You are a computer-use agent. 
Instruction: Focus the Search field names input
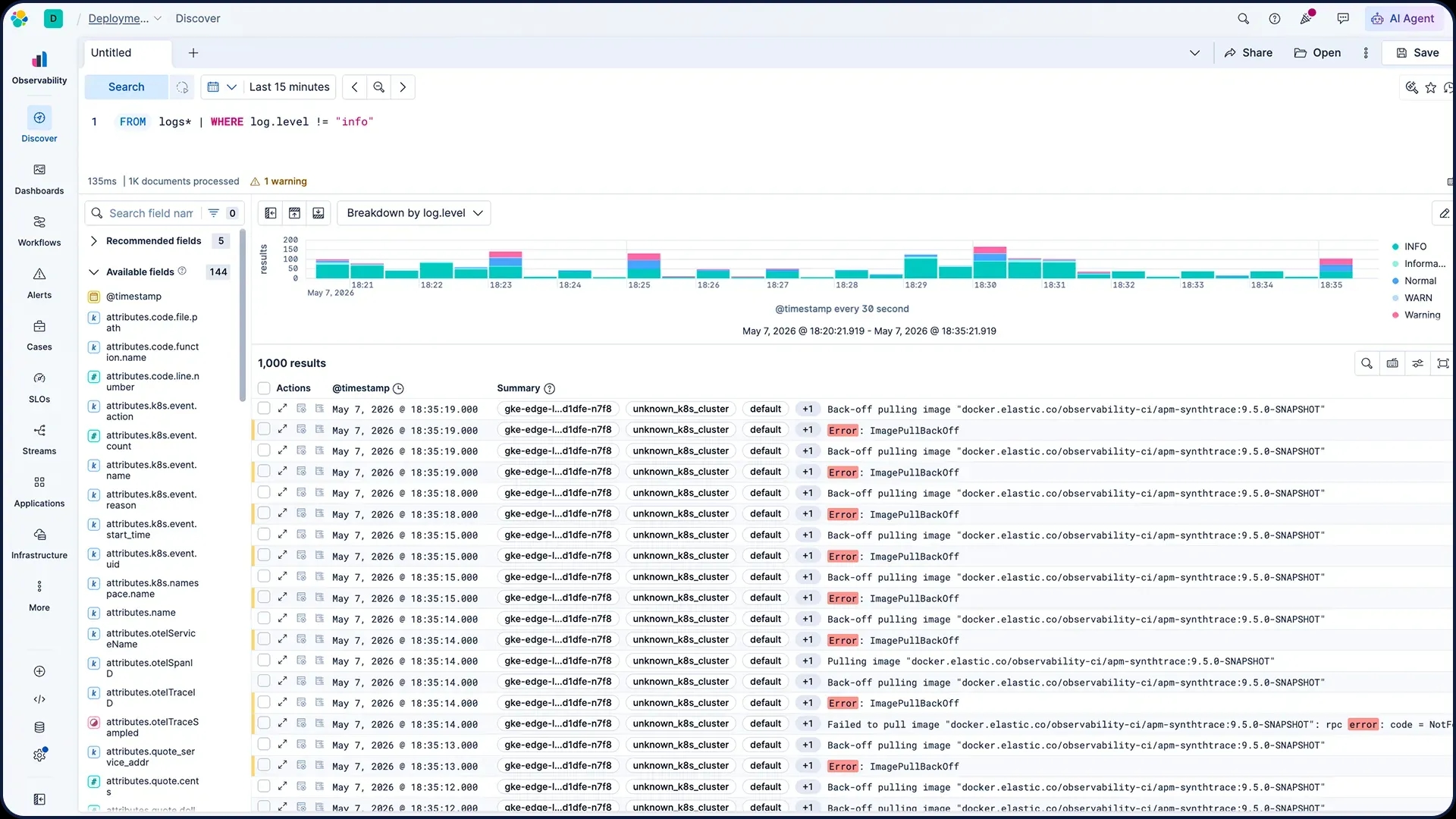[x=151, y=213]
